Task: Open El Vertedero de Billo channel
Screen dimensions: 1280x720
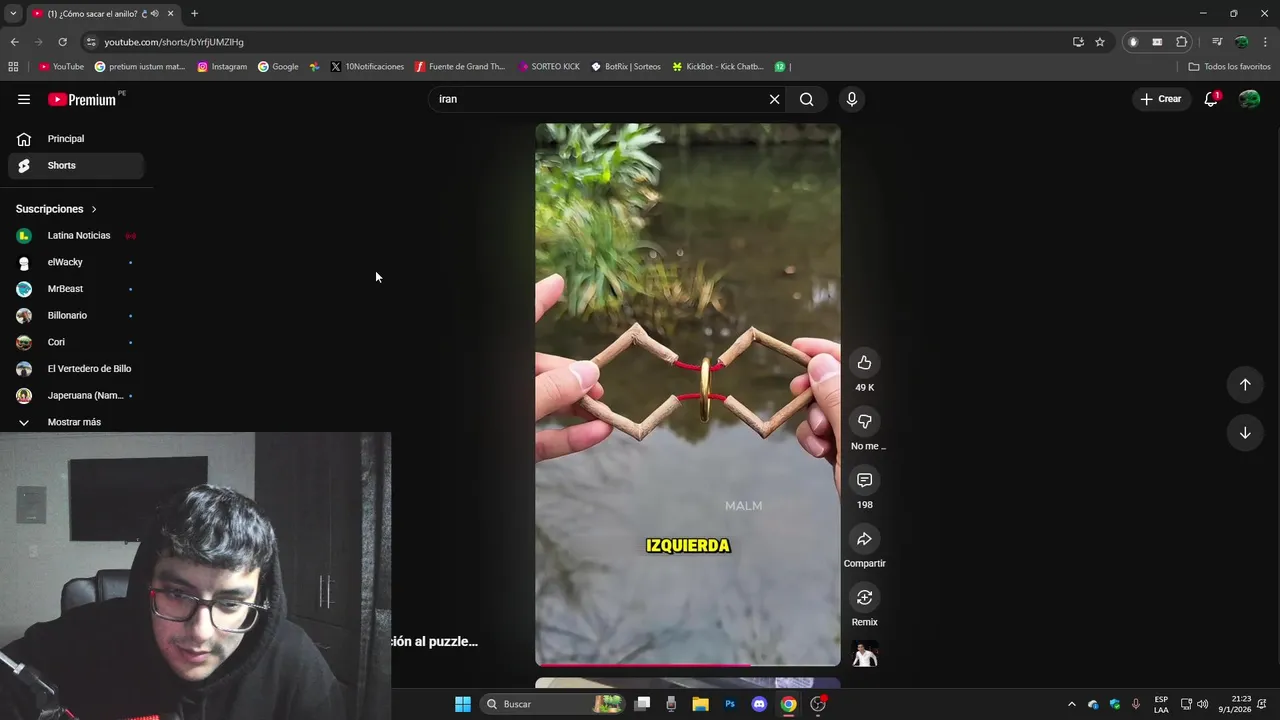Action: point(76,369)
